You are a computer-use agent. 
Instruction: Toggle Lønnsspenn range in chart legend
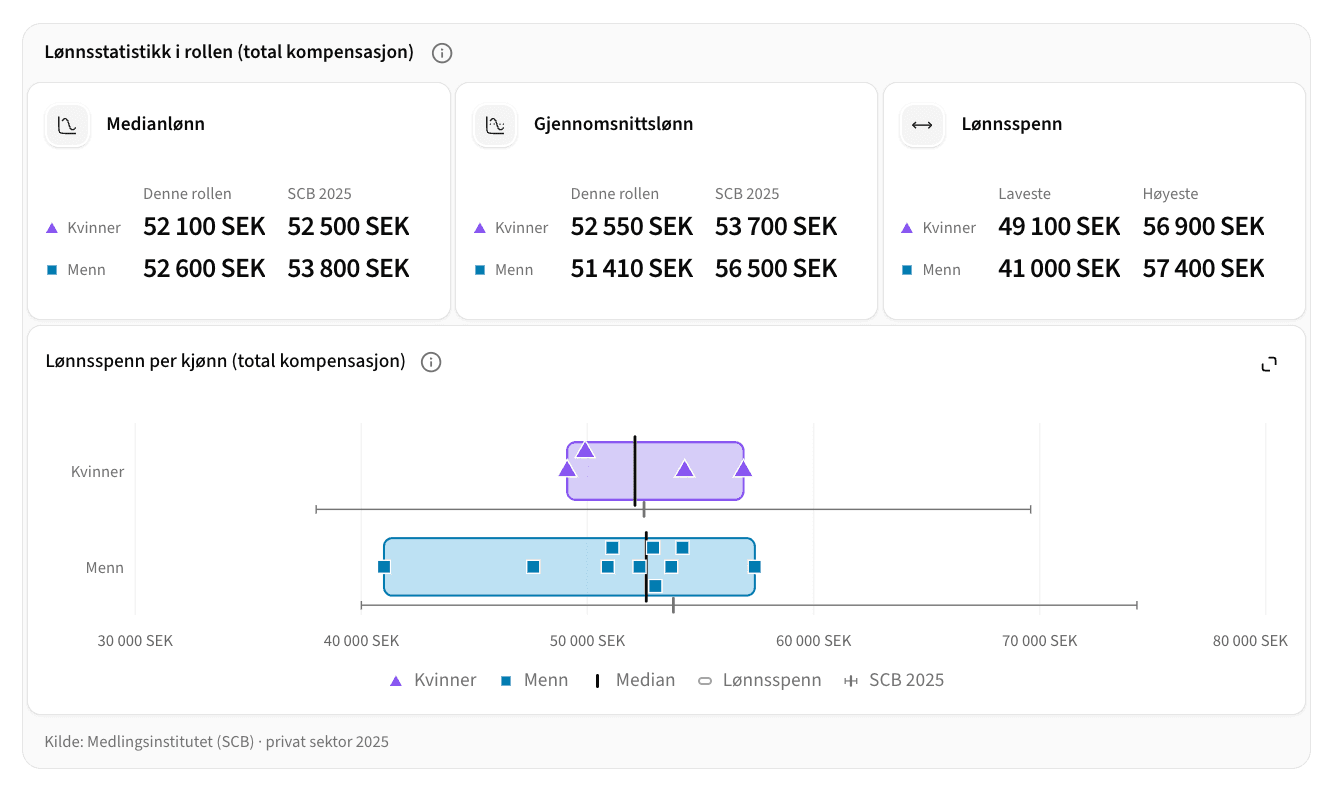(x=759, y=680)
